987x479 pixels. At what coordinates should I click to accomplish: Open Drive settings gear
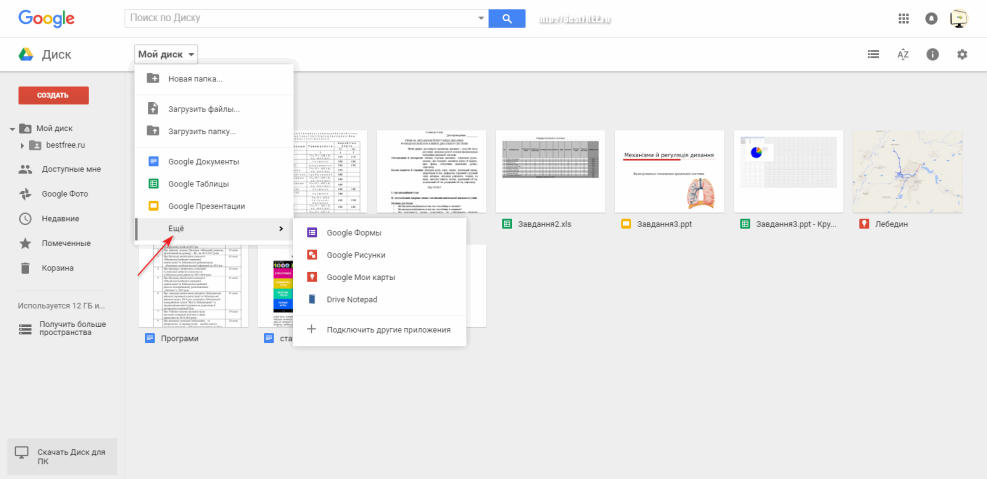coord(962,54)
